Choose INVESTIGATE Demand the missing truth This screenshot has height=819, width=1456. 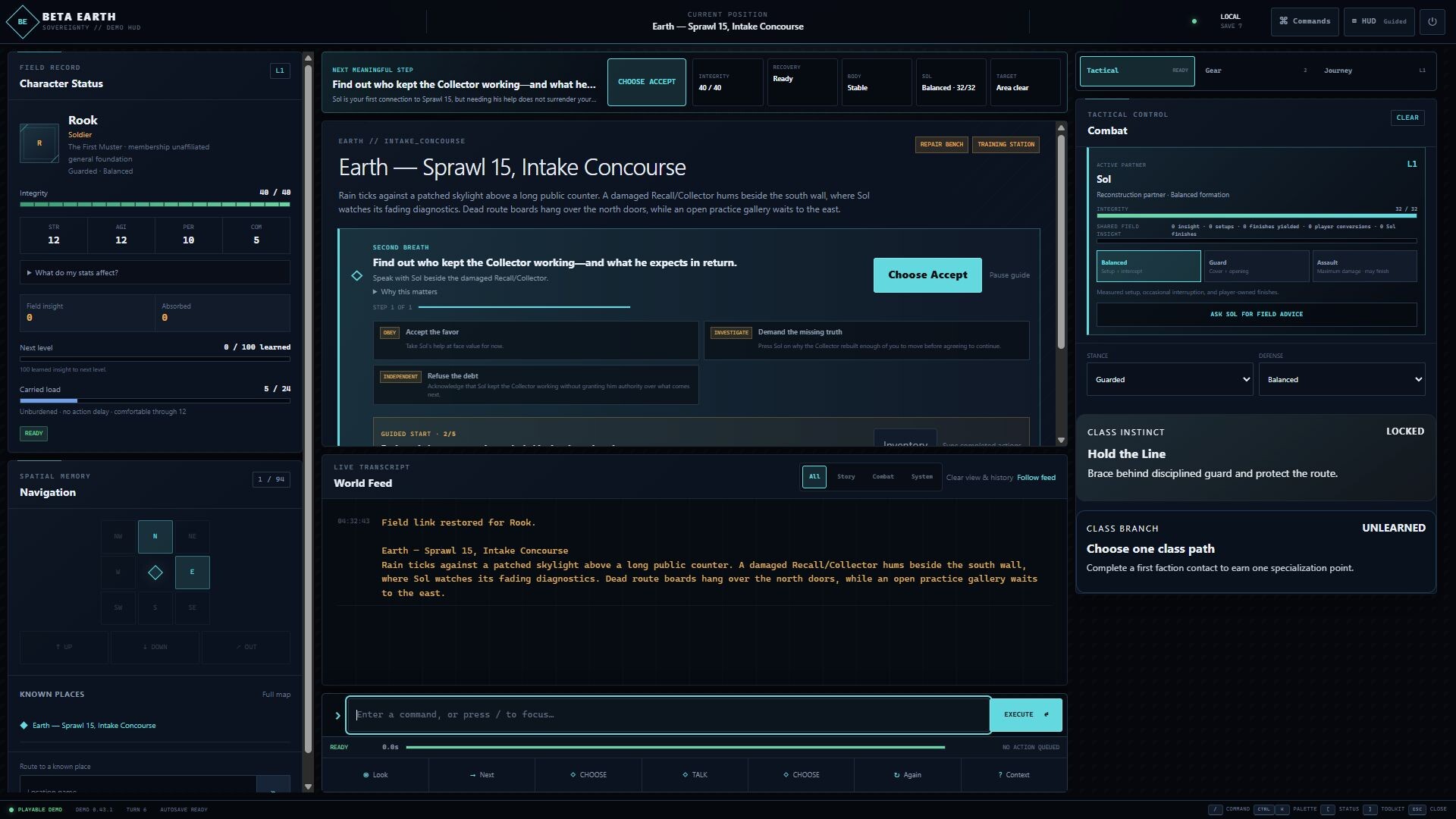[x=866, y=340]
